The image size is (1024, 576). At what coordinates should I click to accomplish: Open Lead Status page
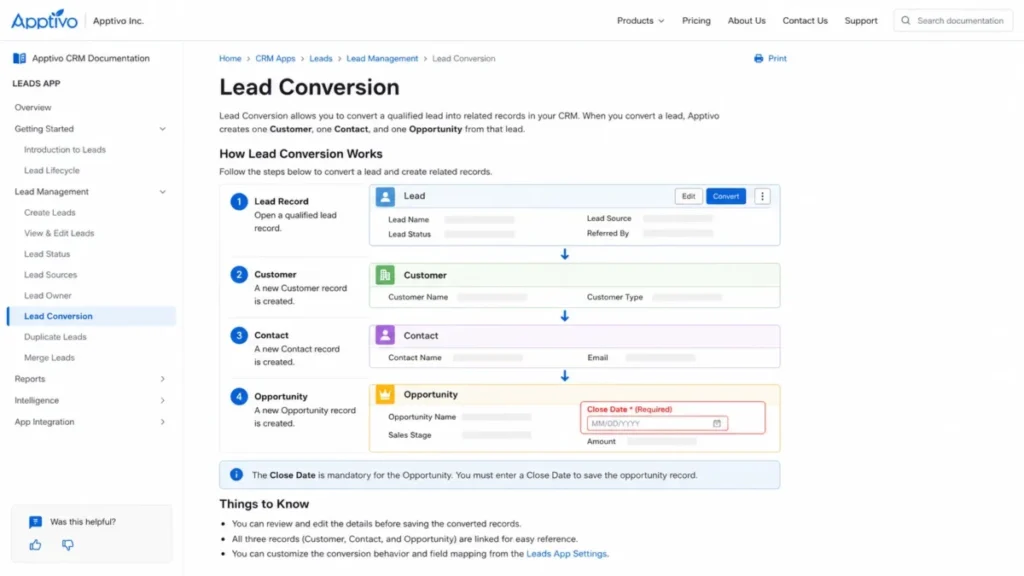click(47, 254)
